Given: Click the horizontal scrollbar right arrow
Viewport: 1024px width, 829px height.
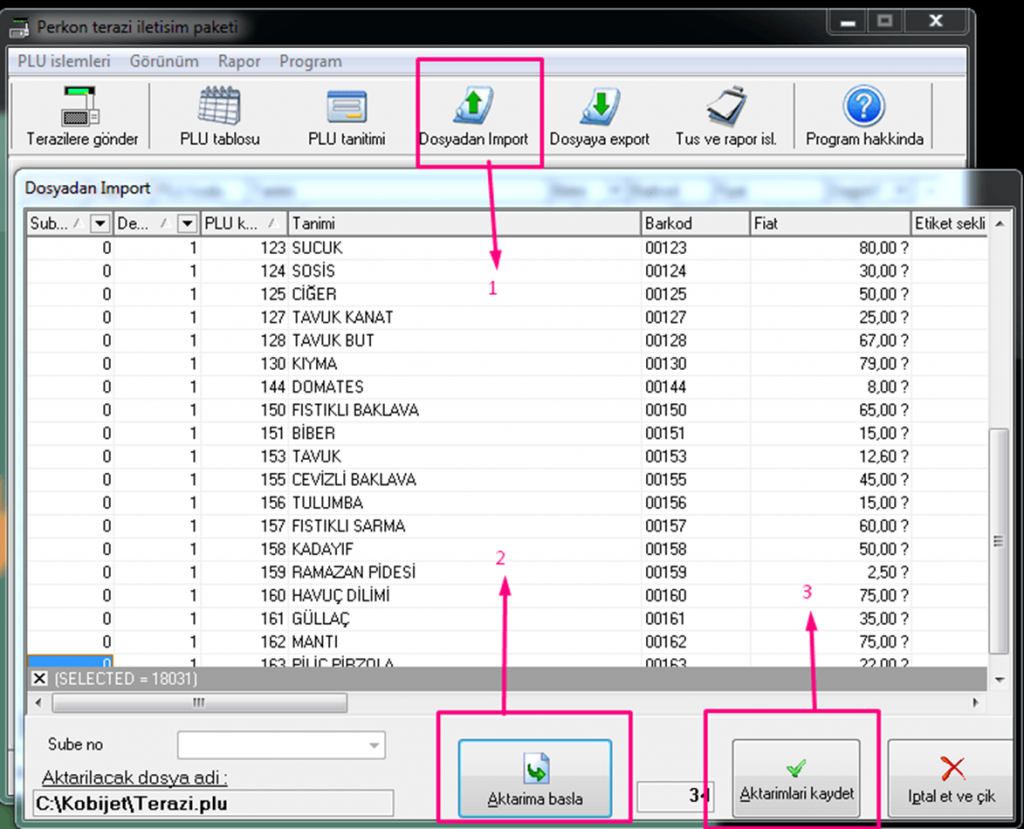Looking at the screenshot, I should 976,703.
